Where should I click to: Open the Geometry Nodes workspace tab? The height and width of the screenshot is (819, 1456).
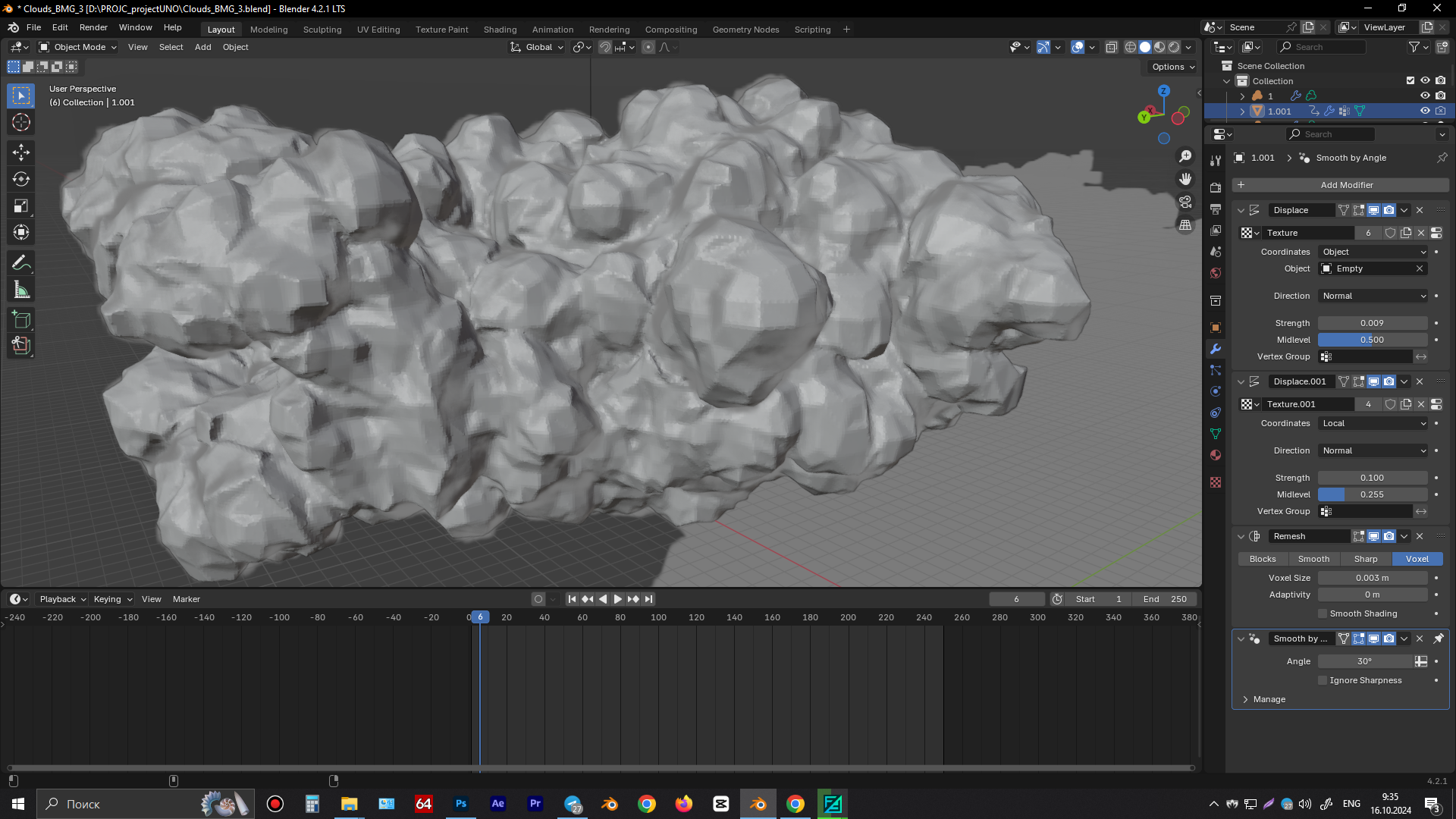745,30
